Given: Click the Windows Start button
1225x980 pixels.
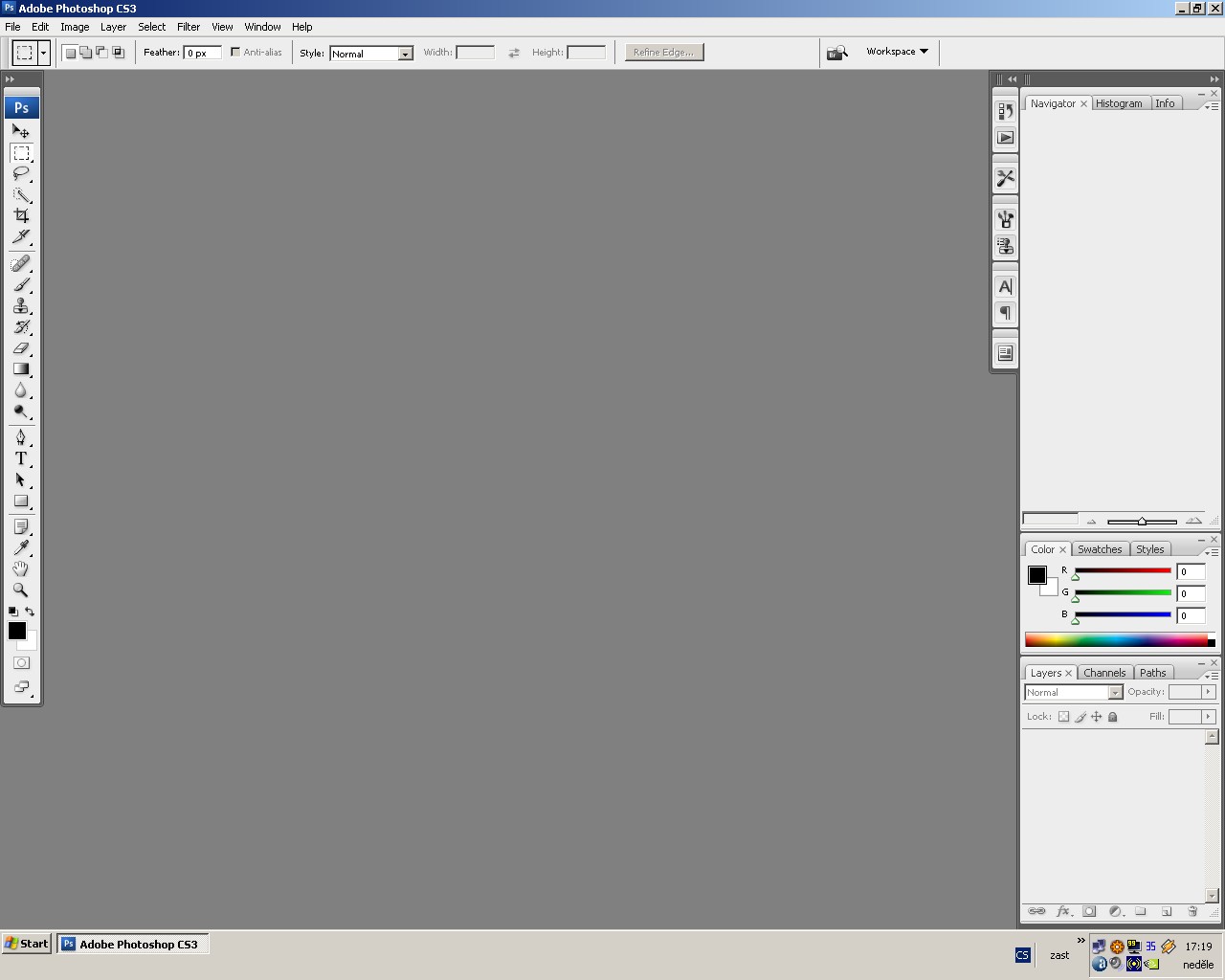Looking at the screenshot, I should pyautogui.click(x=27, y=944).
